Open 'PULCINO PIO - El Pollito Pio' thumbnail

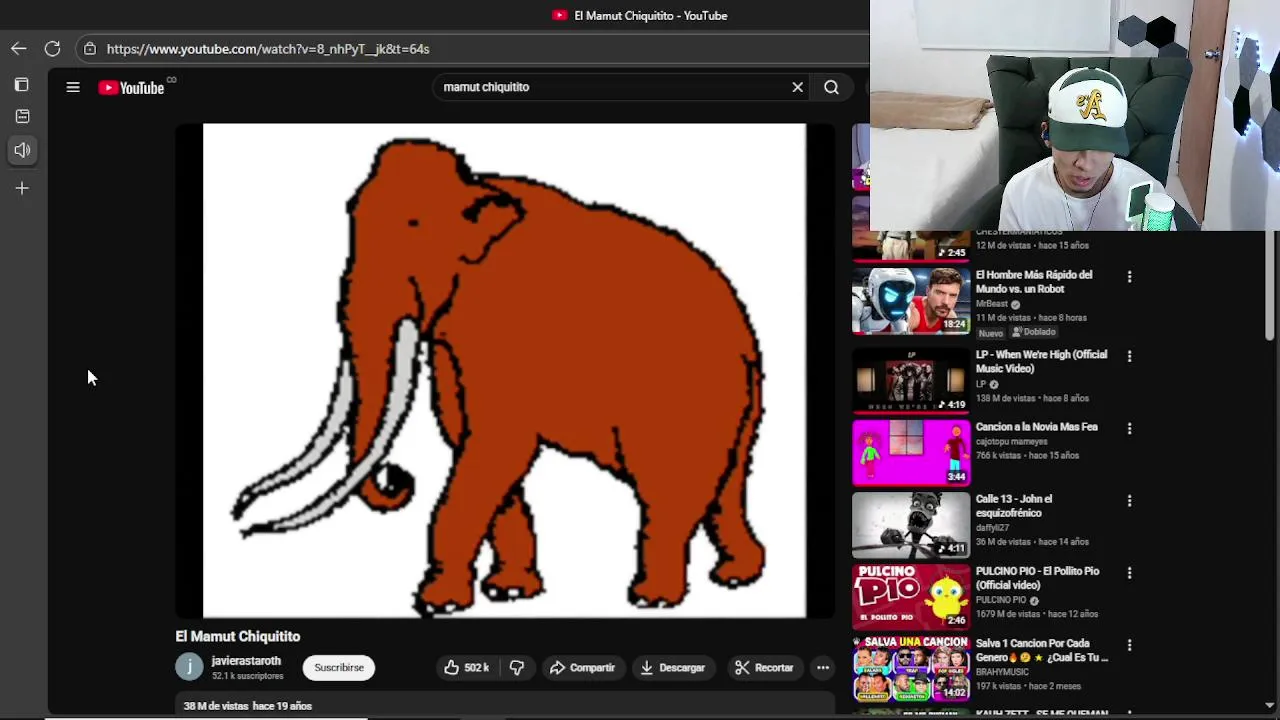pos(911,596)
